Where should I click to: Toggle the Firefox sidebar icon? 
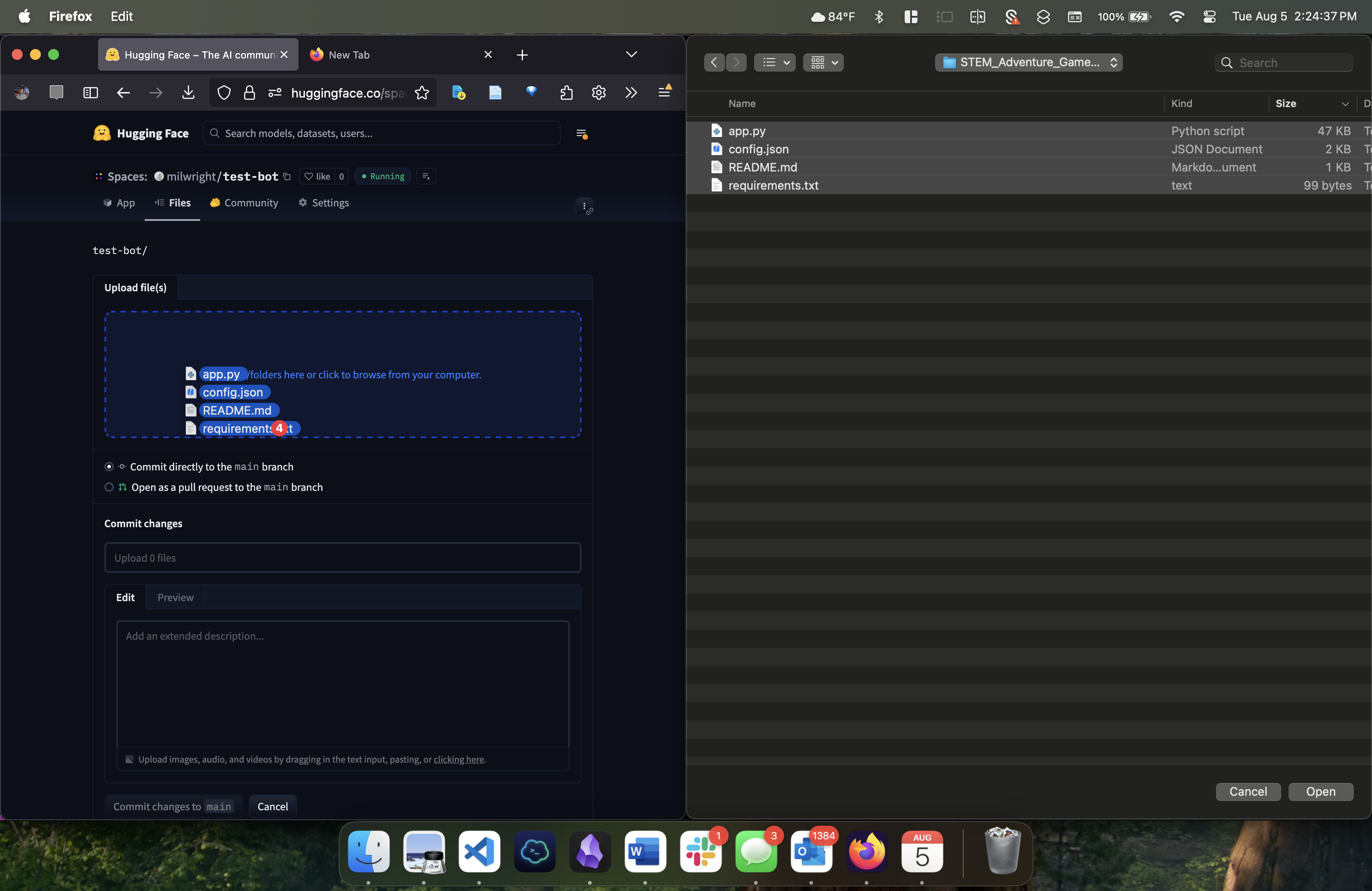[90, 93]
